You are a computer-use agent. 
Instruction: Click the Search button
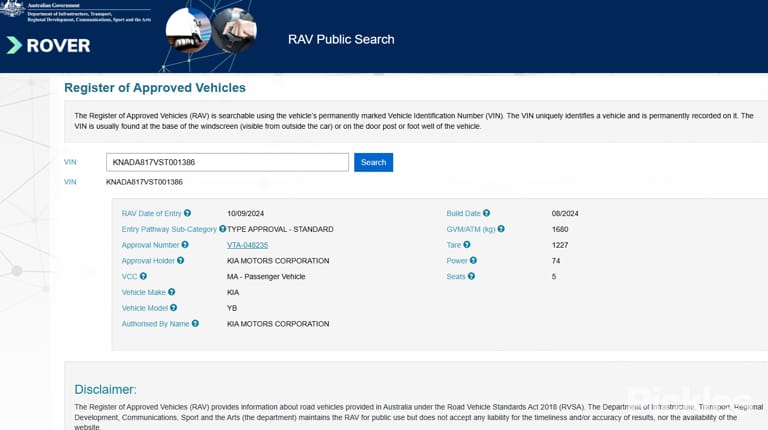(373, 162)
